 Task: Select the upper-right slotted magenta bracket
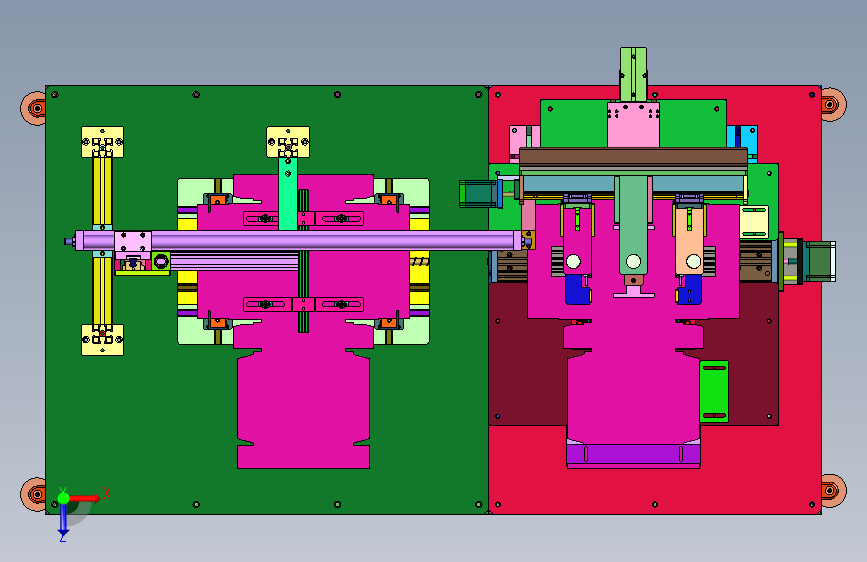click(x=340, y=218)
